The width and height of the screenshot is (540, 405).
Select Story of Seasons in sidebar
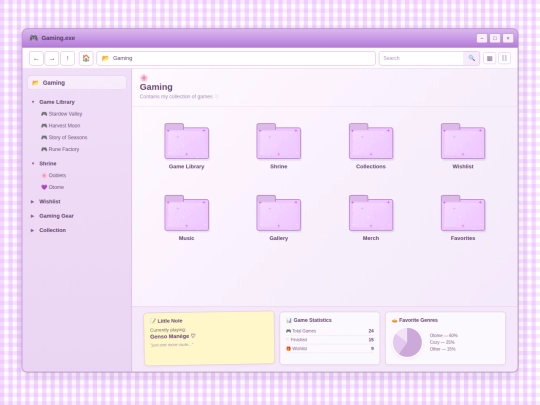click(x=68, y=137)
